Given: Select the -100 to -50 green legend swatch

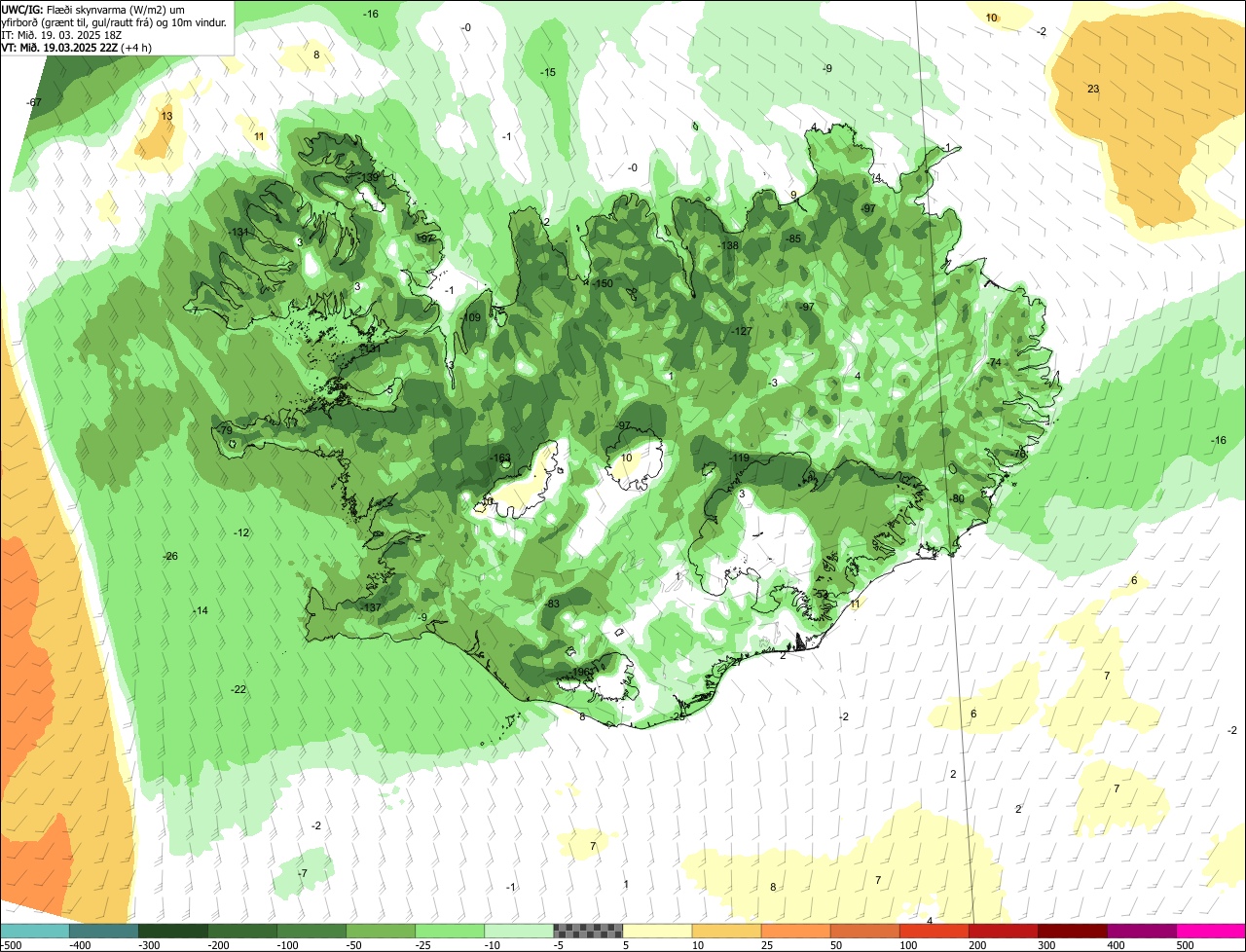Looking at the screenshot, I should click(x=311, y=931).
